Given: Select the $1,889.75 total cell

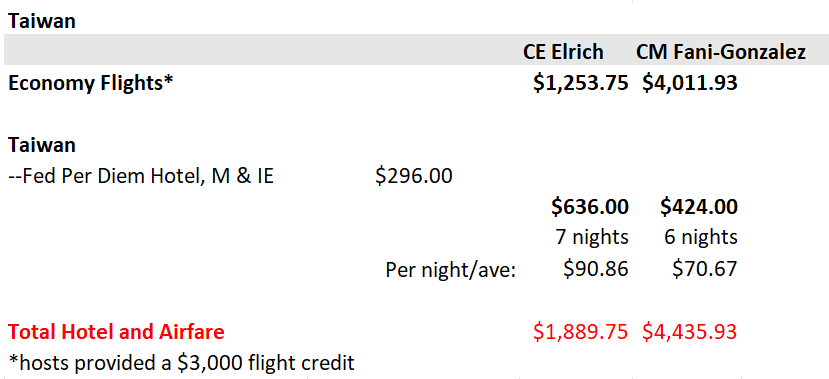Looking at the screenshot, I should [581, 332].
